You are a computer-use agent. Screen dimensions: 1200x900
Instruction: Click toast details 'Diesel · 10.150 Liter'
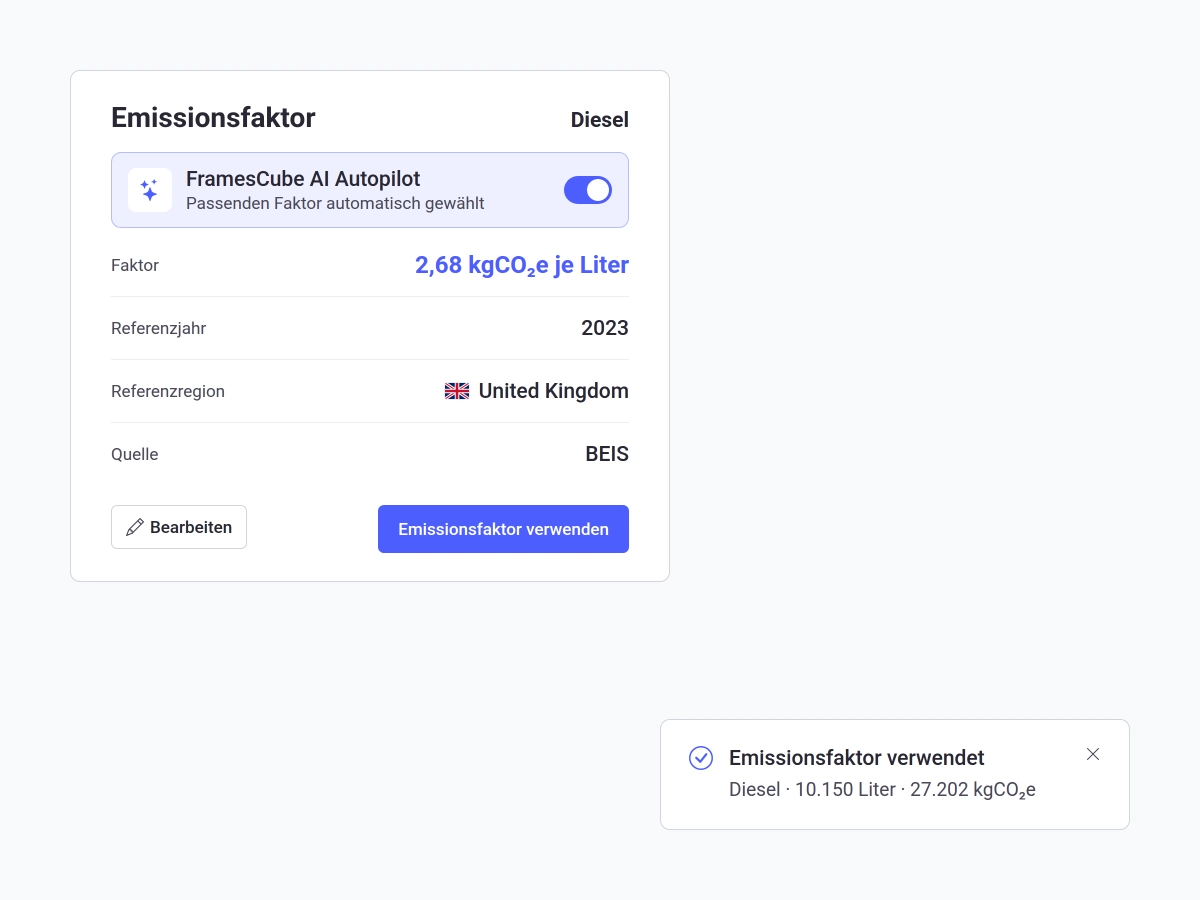[x=812, y=790]
